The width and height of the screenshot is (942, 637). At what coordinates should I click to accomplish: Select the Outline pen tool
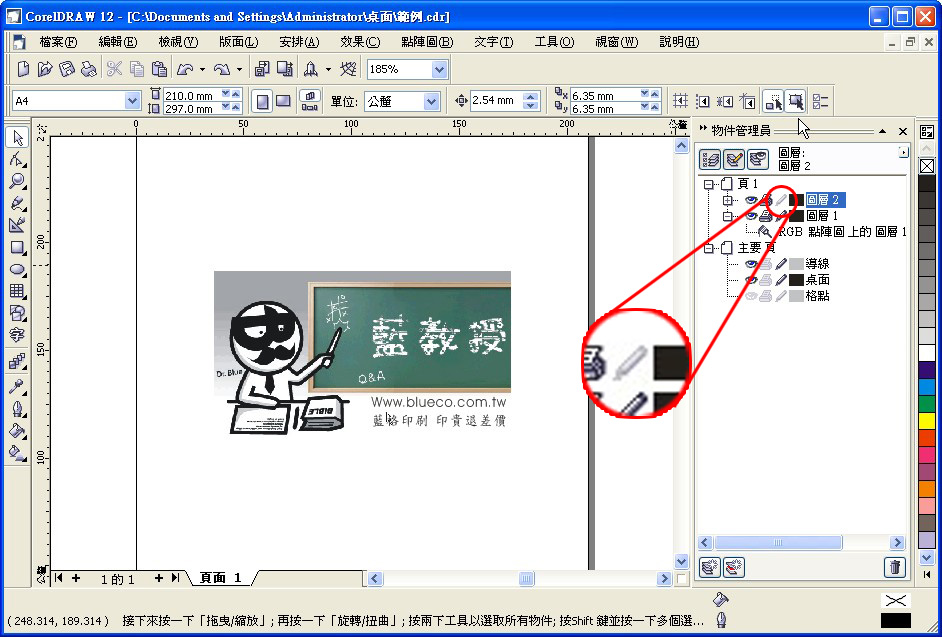[x=17, y=409]
